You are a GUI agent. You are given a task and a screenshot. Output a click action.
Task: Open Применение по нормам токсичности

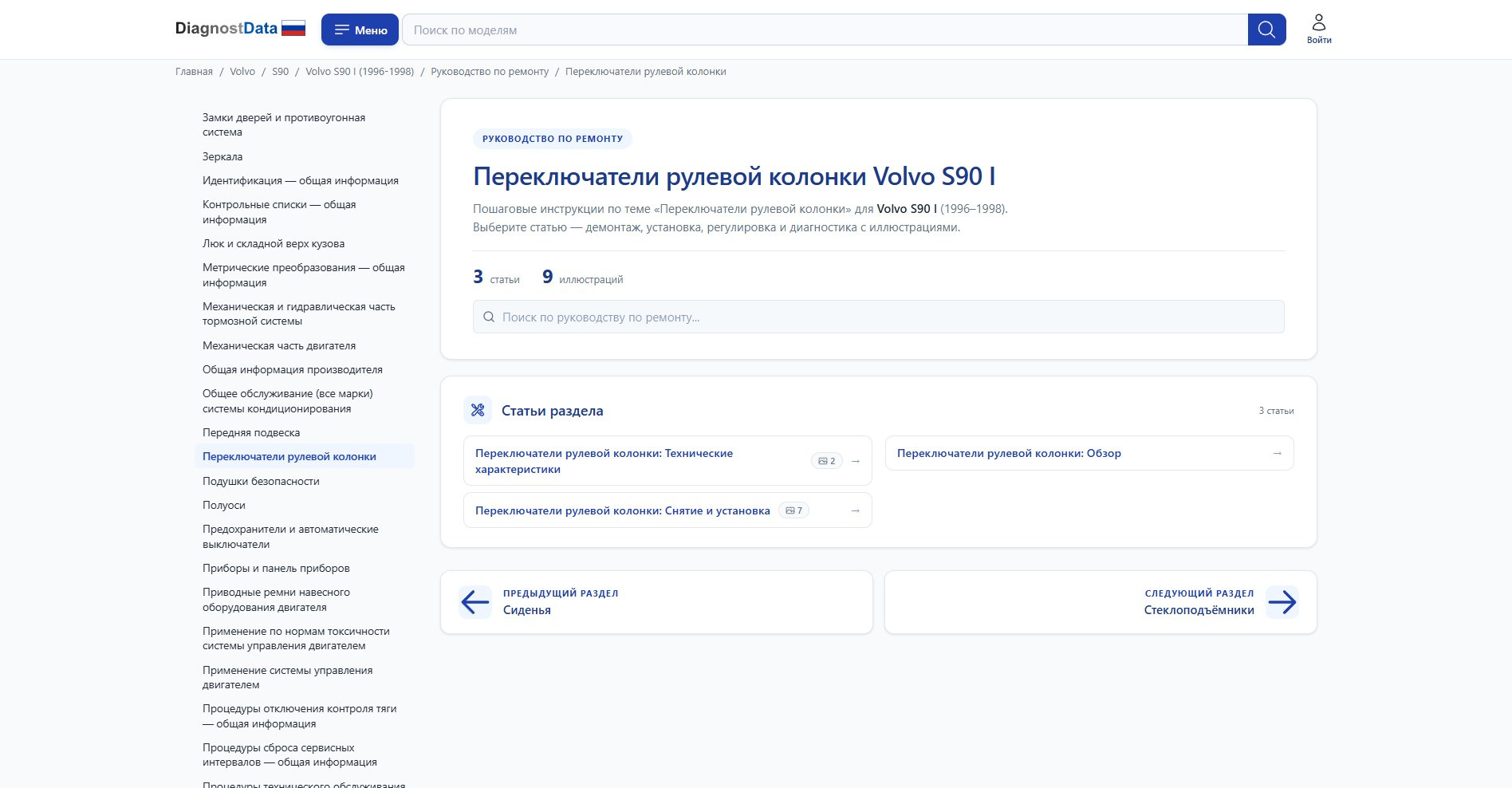click(304, 638)
